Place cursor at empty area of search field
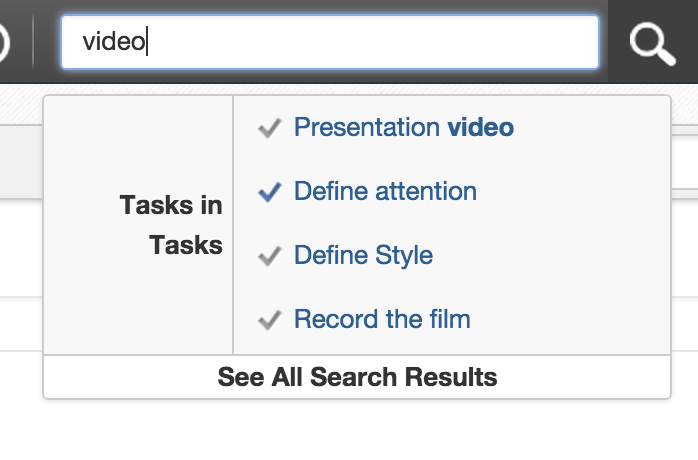Screen dimensions: 698x460 coord(372,42)
